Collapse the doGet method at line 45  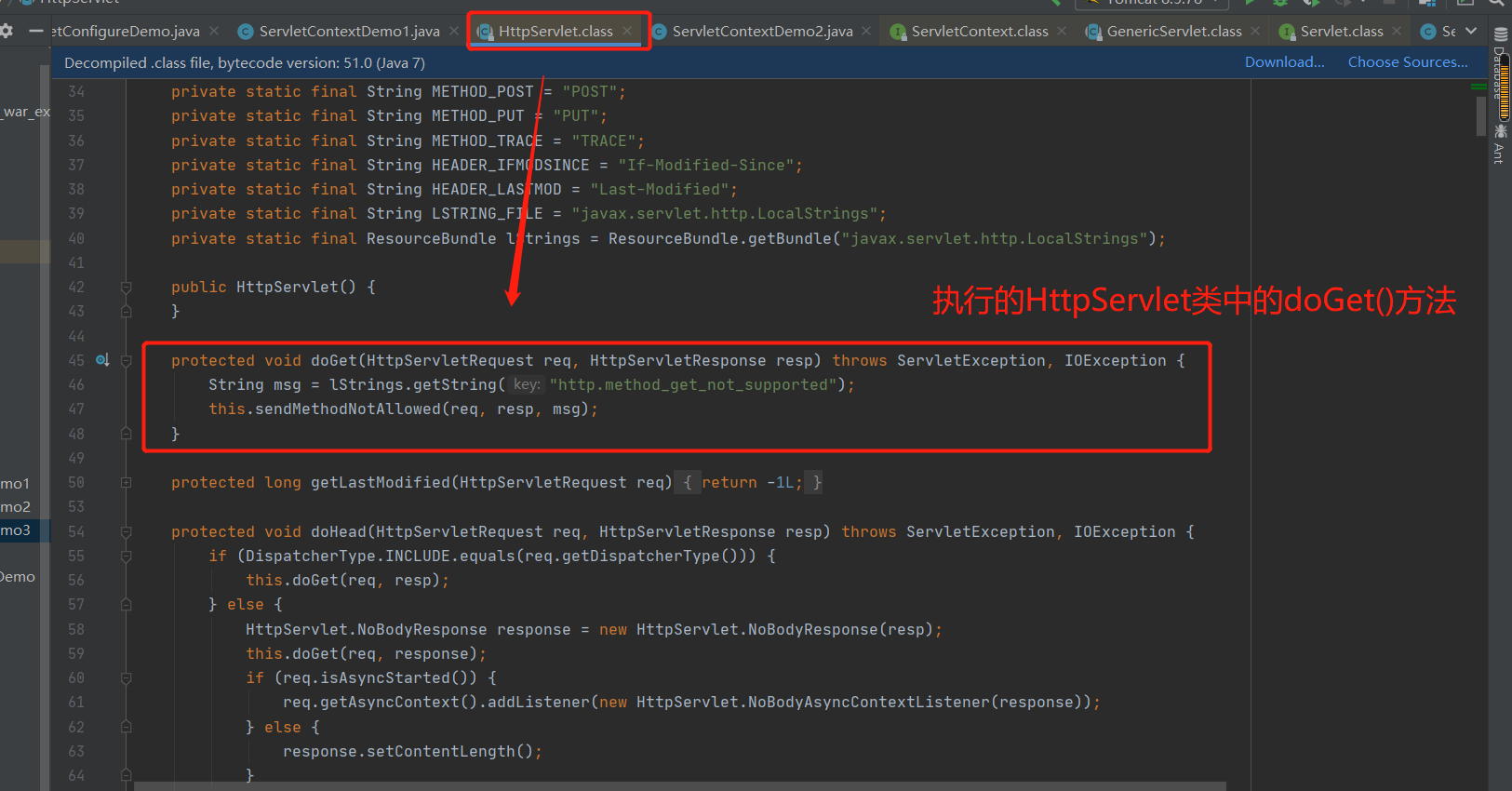[126, 360]
